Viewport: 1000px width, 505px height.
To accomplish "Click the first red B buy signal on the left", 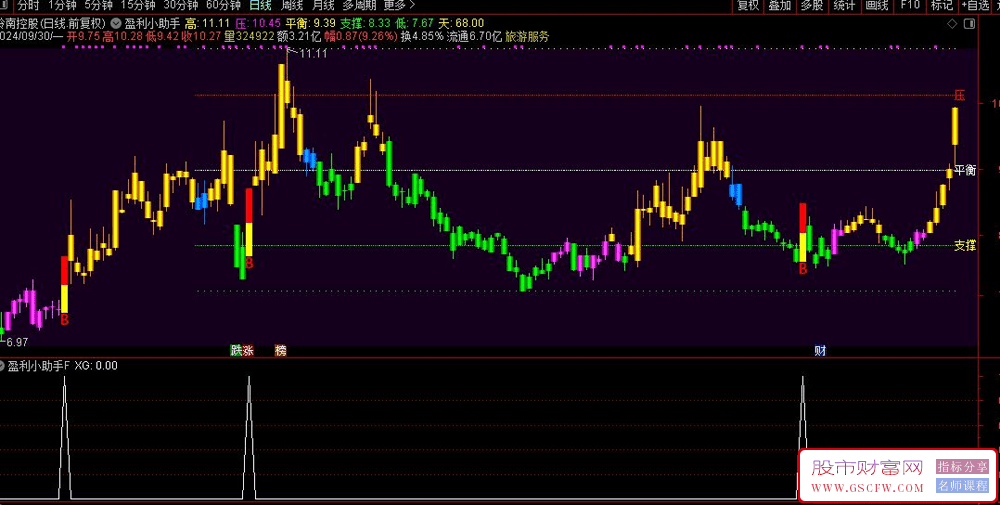I will 64,320.
